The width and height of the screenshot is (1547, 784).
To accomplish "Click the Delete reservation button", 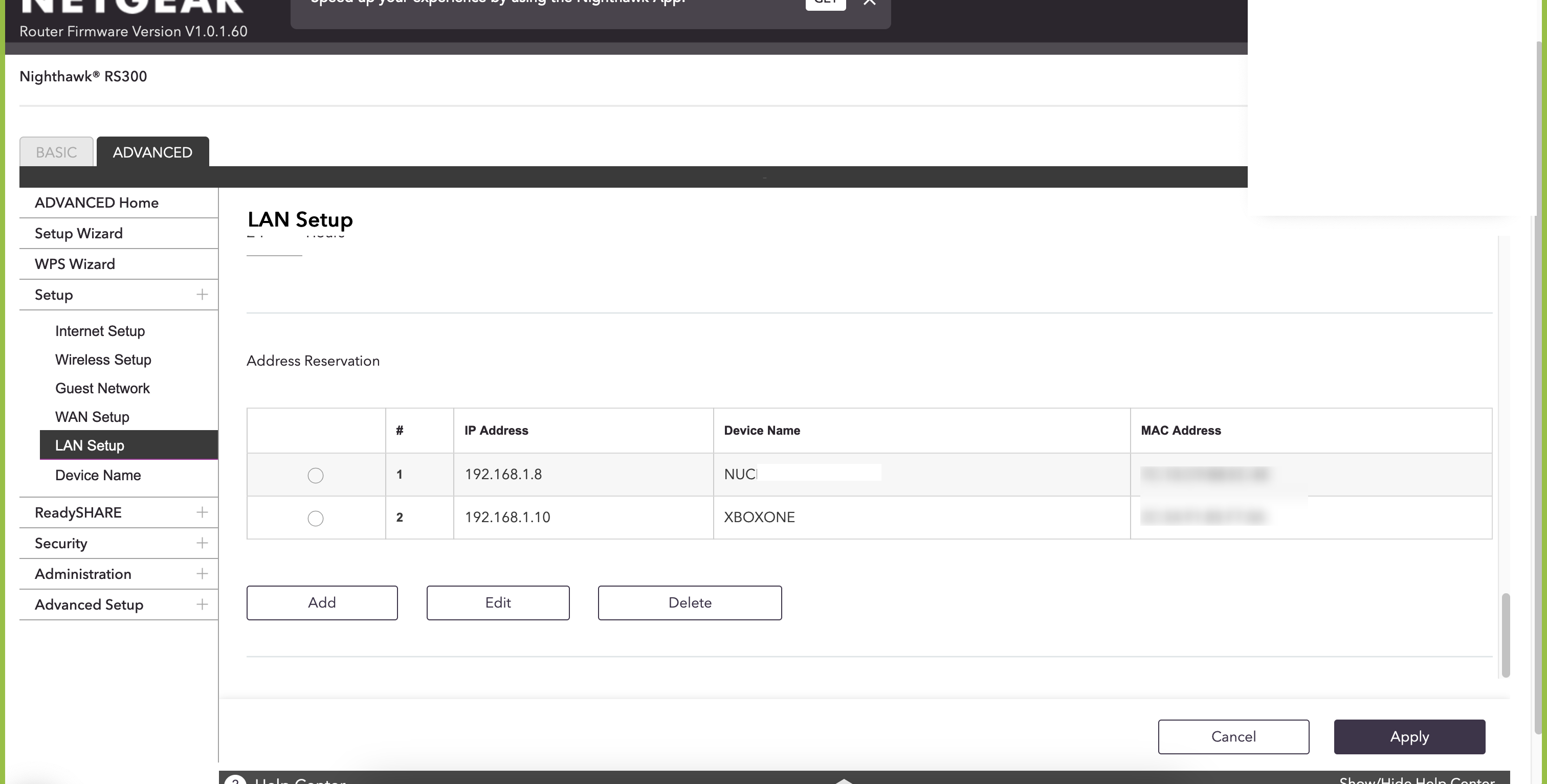I will (x=690, y=603).
